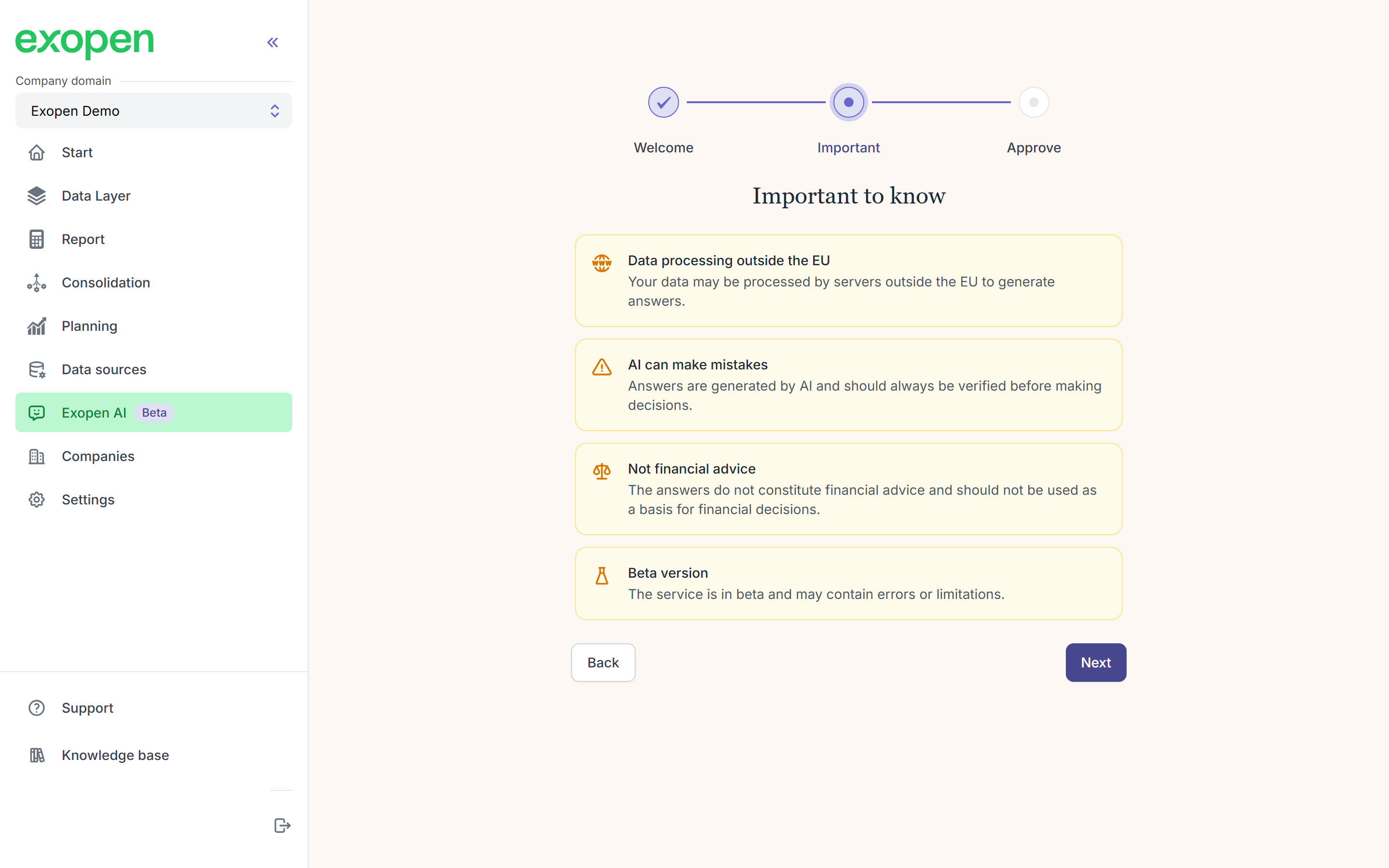Click the 'Beta version' heading
Screen dimensions: 1389x868
[x=668, y=573]
